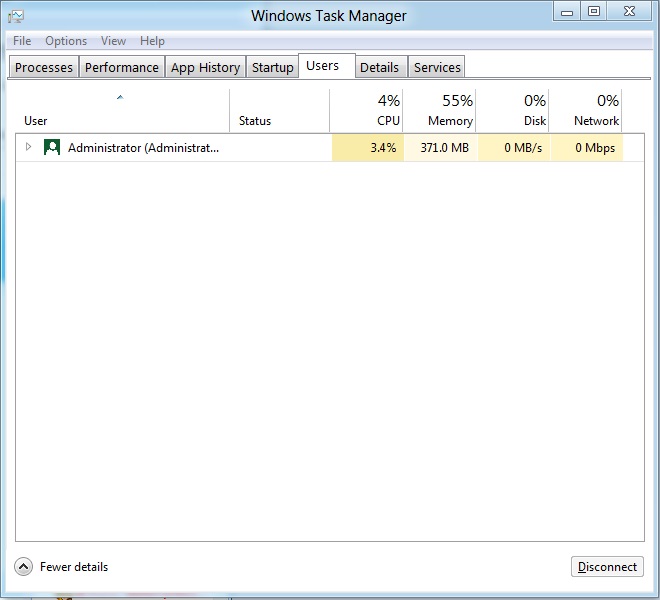660x600 pixels.
Task: Maximize the Task Manager window
Action: tap(594, 11)
